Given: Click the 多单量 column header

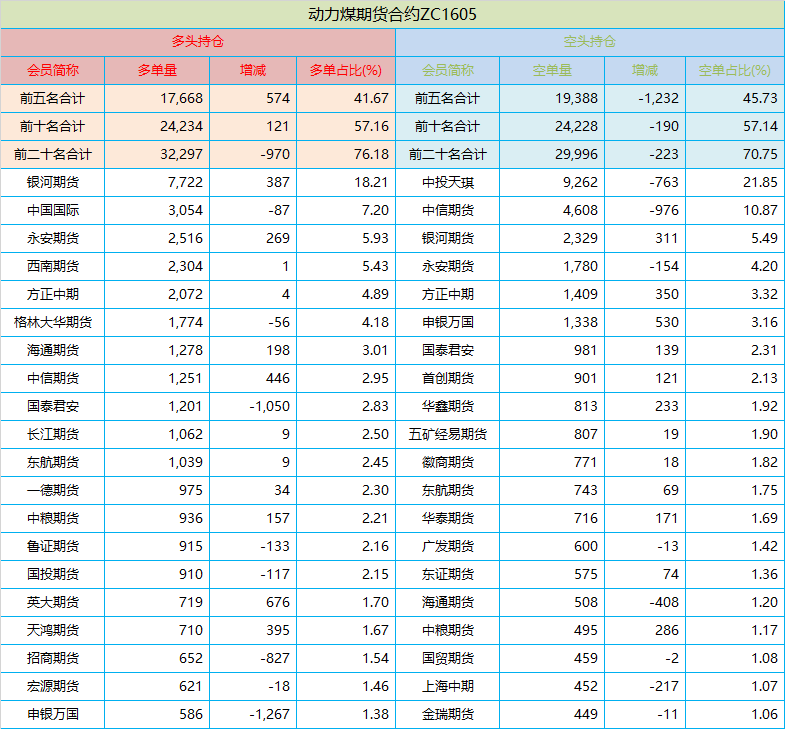Looking at the screenshot, I should point(157,70).
